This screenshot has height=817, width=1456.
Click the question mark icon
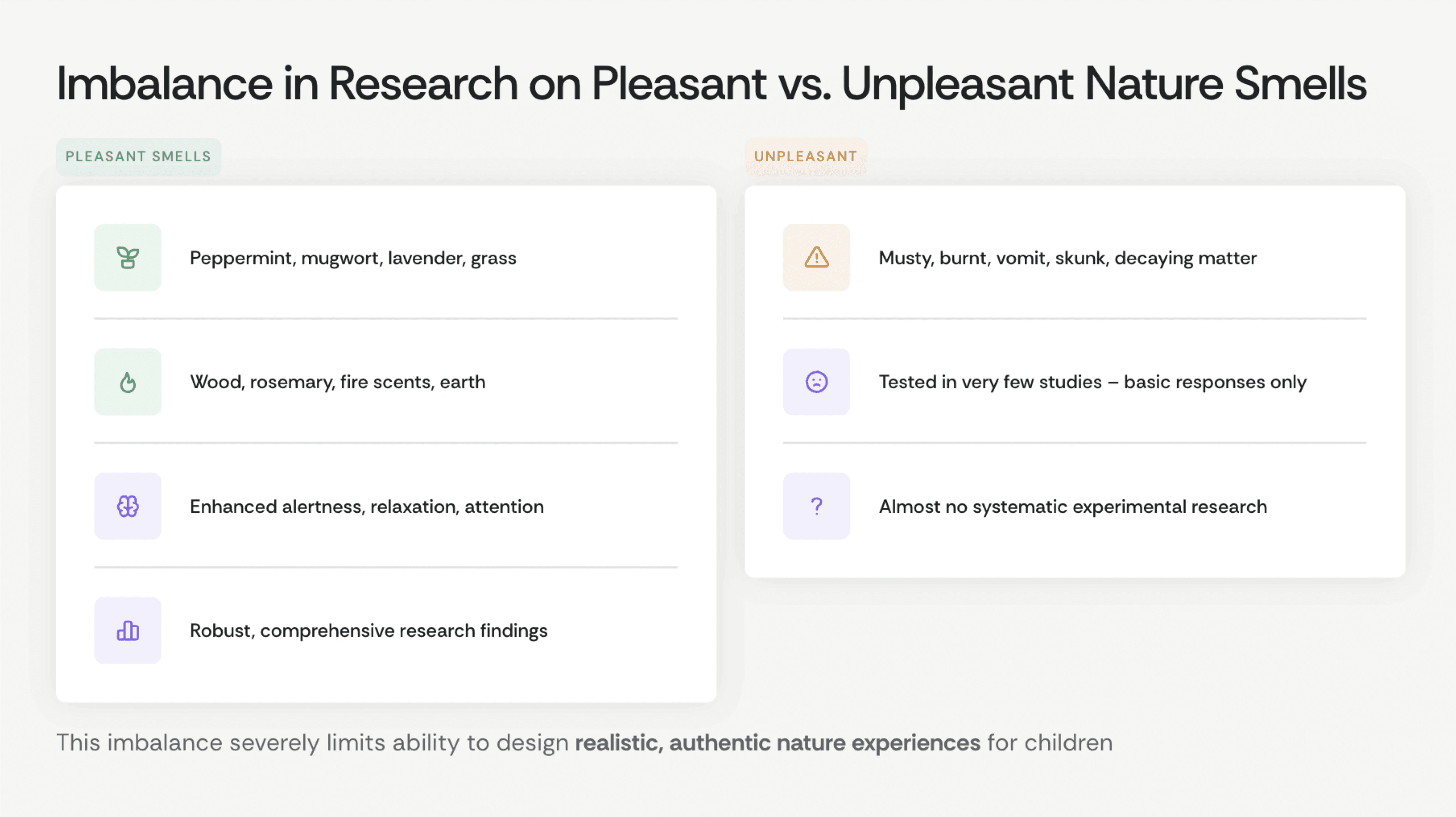[816, 506]
